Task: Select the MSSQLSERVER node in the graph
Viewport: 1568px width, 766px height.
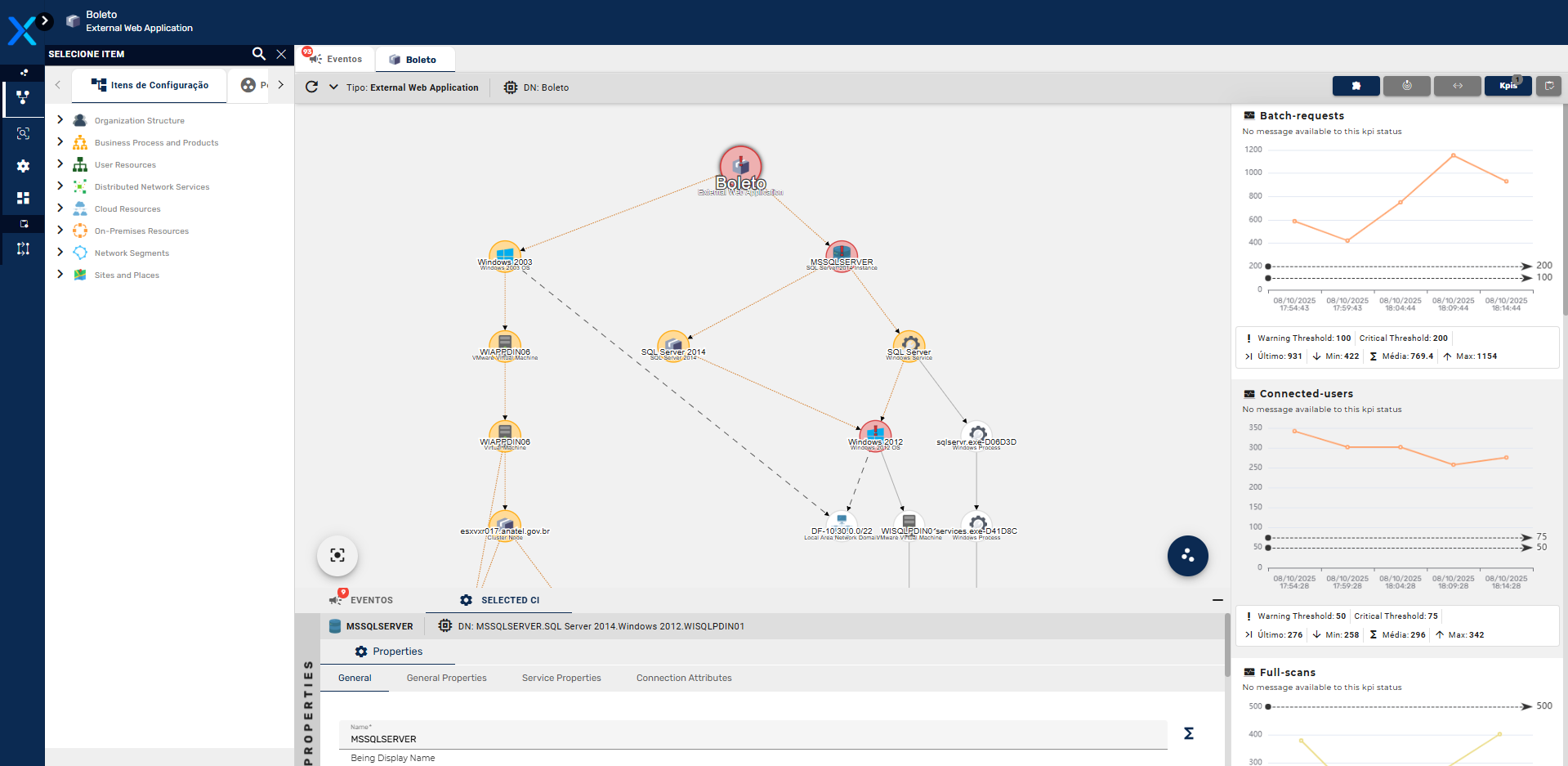Action: (x=841, y=253)
